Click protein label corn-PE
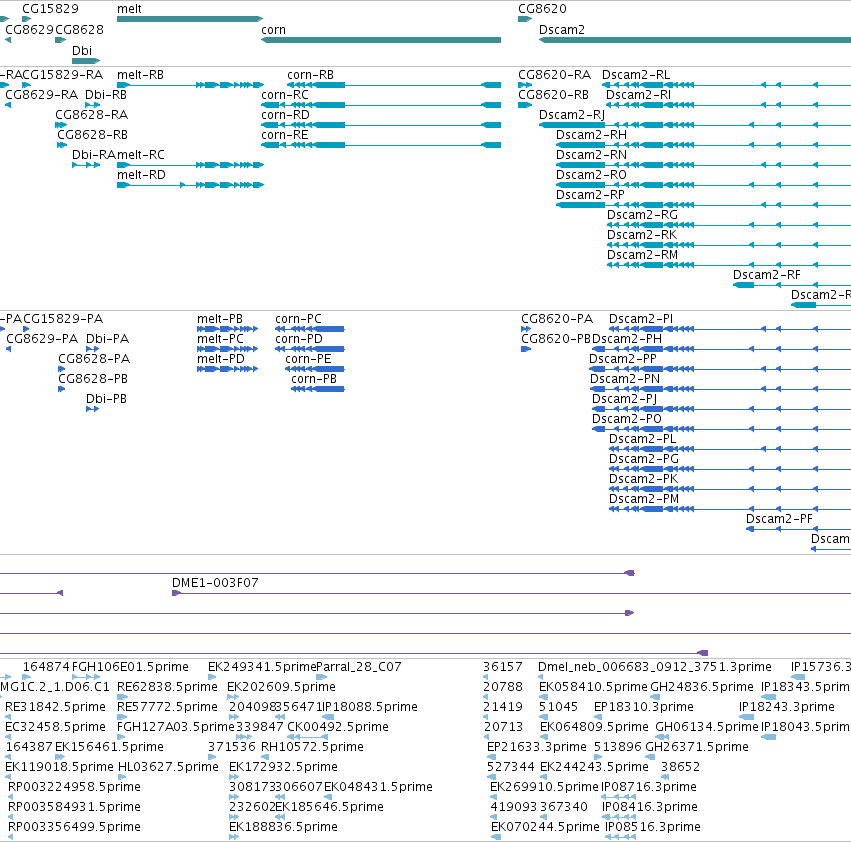Viewport: 851px width, 842px height. point(308,359)
